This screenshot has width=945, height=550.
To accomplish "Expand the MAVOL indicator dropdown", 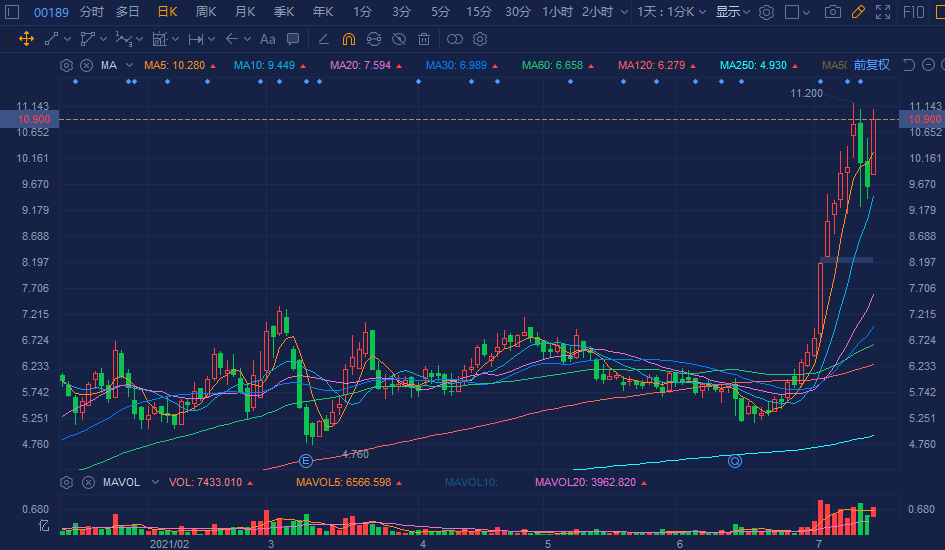I will click(x=155, y=482).
